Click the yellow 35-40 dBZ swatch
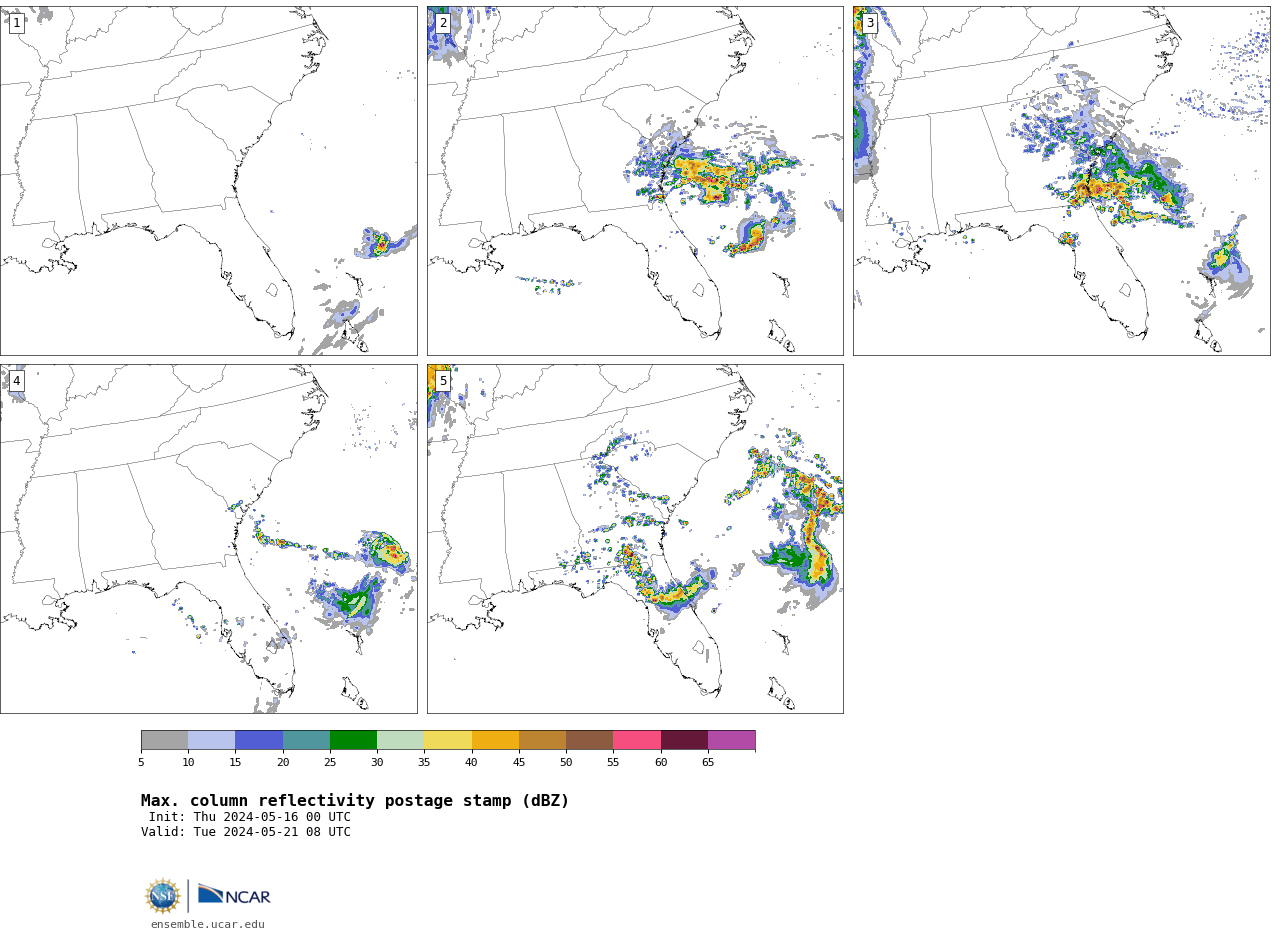The image size is (1280, 936). (x=448, y=740)
